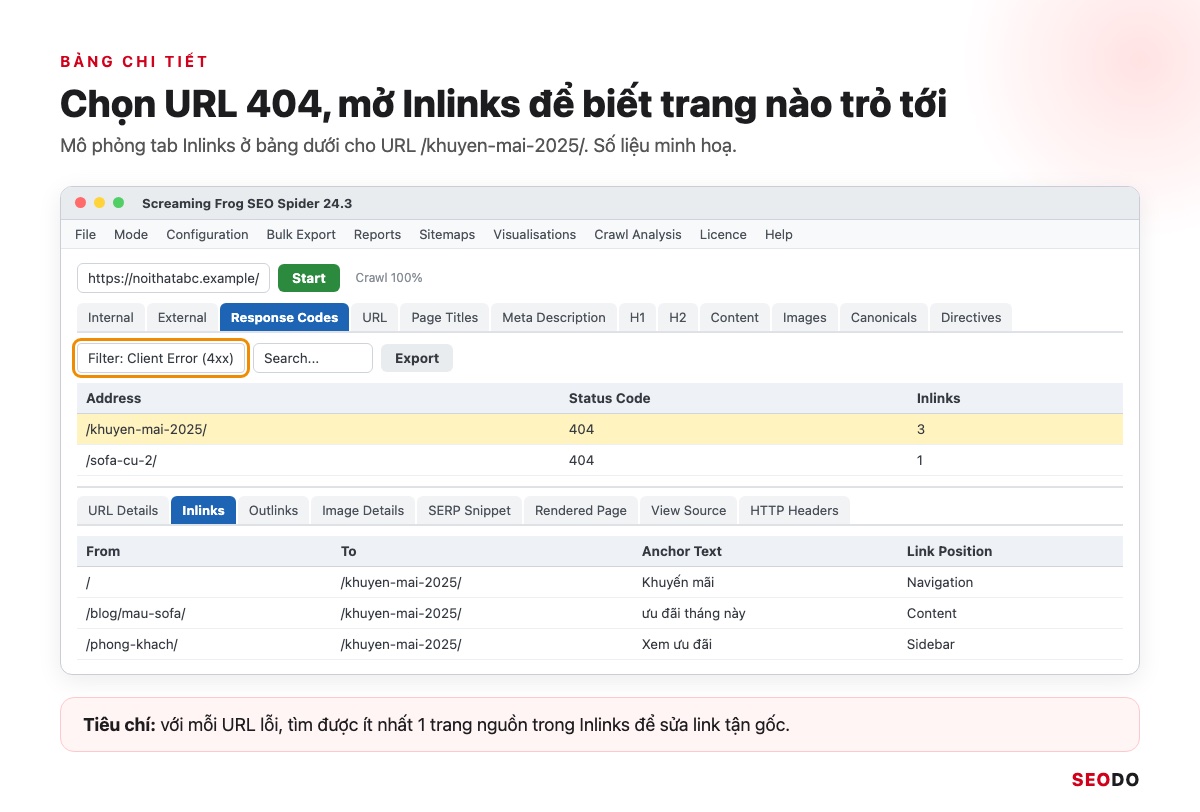Open the Bulk Export menu

tap(301, 234)
